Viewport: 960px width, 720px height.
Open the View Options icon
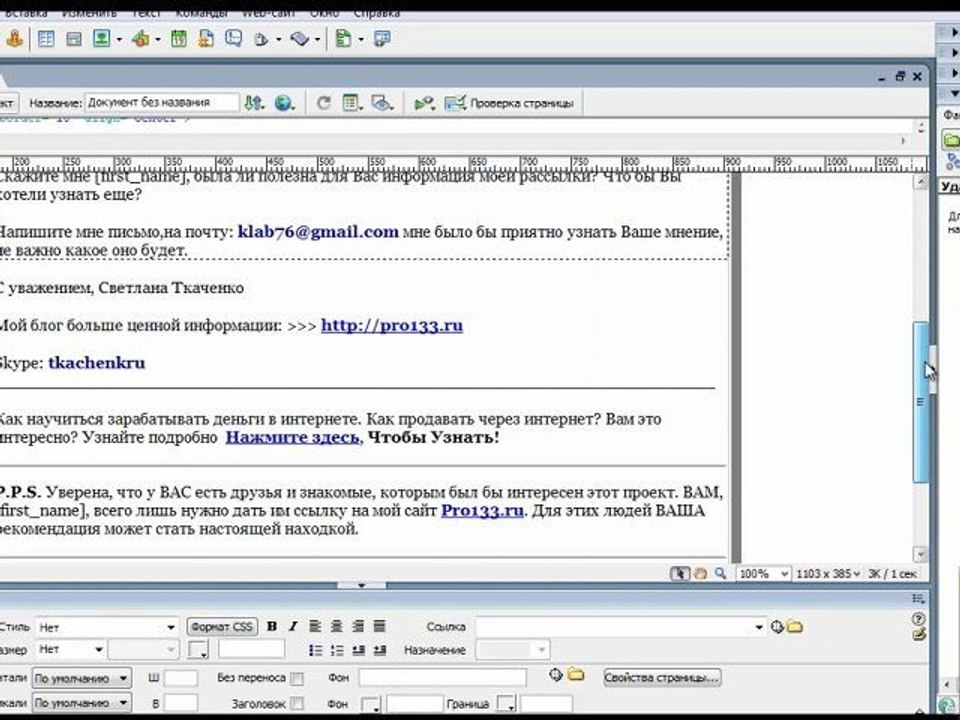tap(351, 103)
